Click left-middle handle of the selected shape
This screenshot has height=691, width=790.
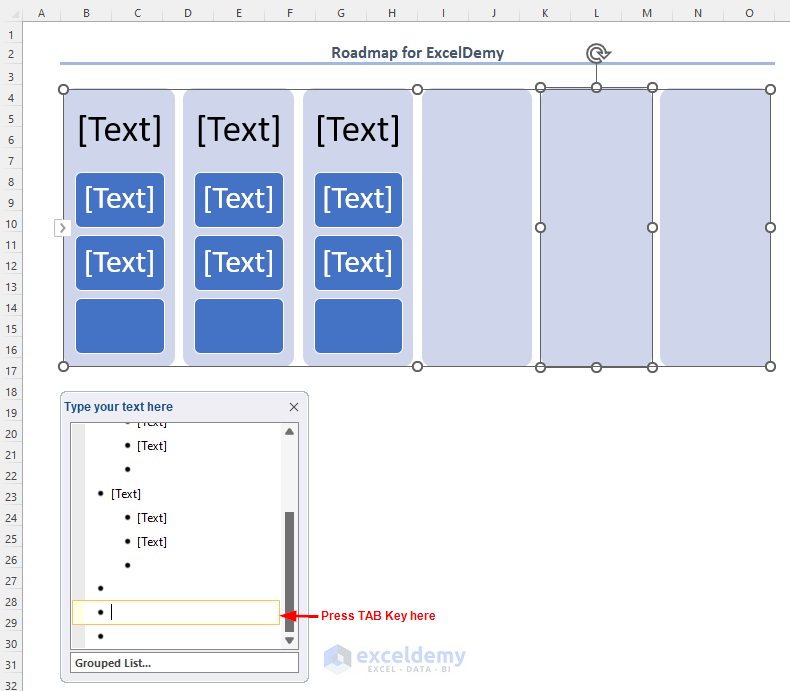click(540, 228)
